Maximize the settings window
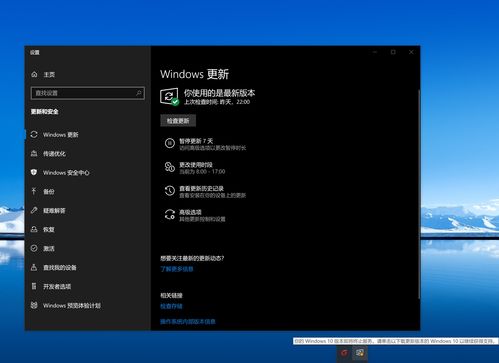Viewport: 499px width, 363px height. (393, 52)
